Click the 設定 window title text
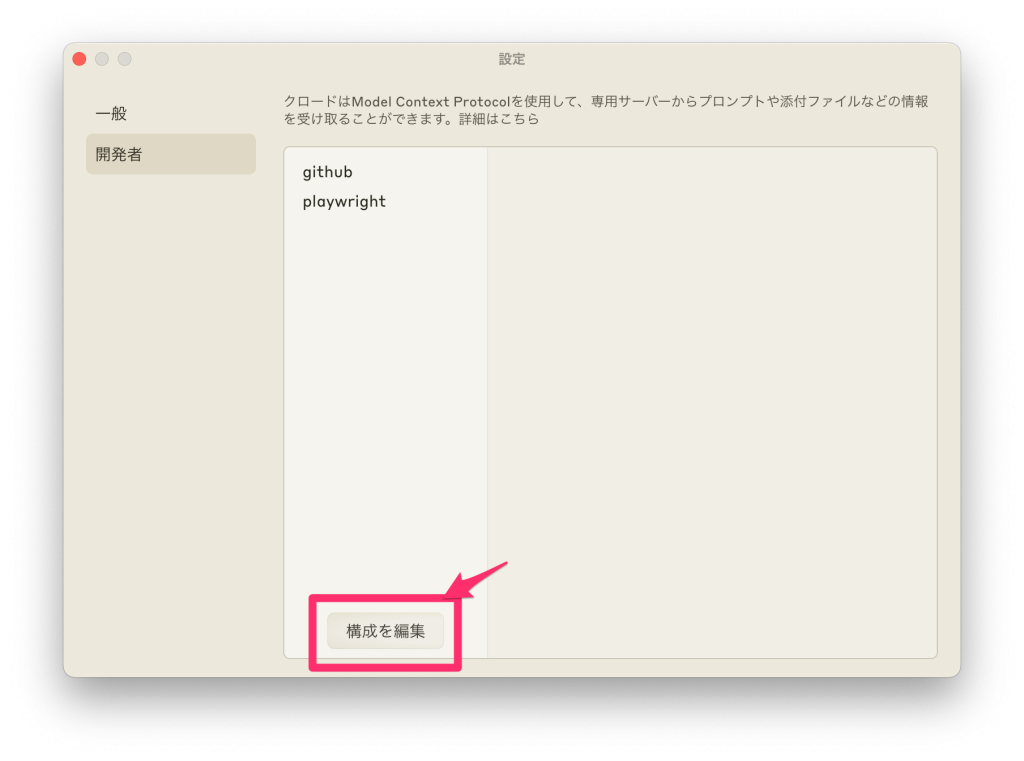The image size is (1024, 761). click(511, 59)
